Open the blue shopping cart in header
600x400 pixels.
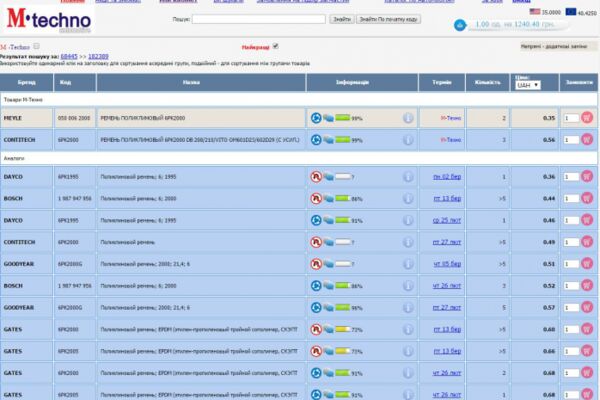[x=460, y=25]
